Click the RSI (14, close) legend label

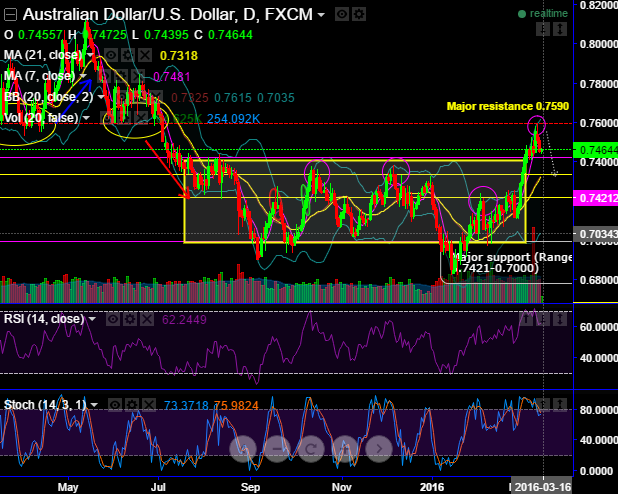click(44, 319)
